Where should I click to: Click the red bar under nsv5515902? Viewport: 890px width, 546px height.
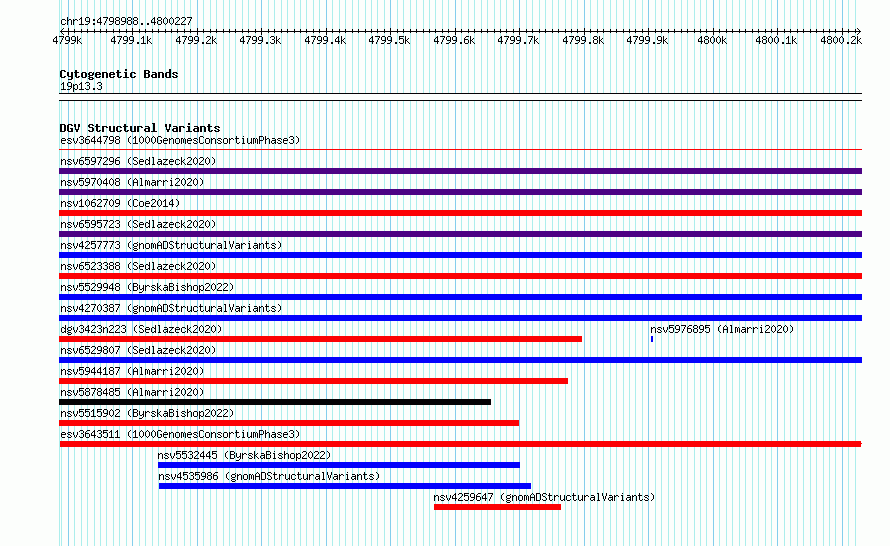[x=289, y=423]
